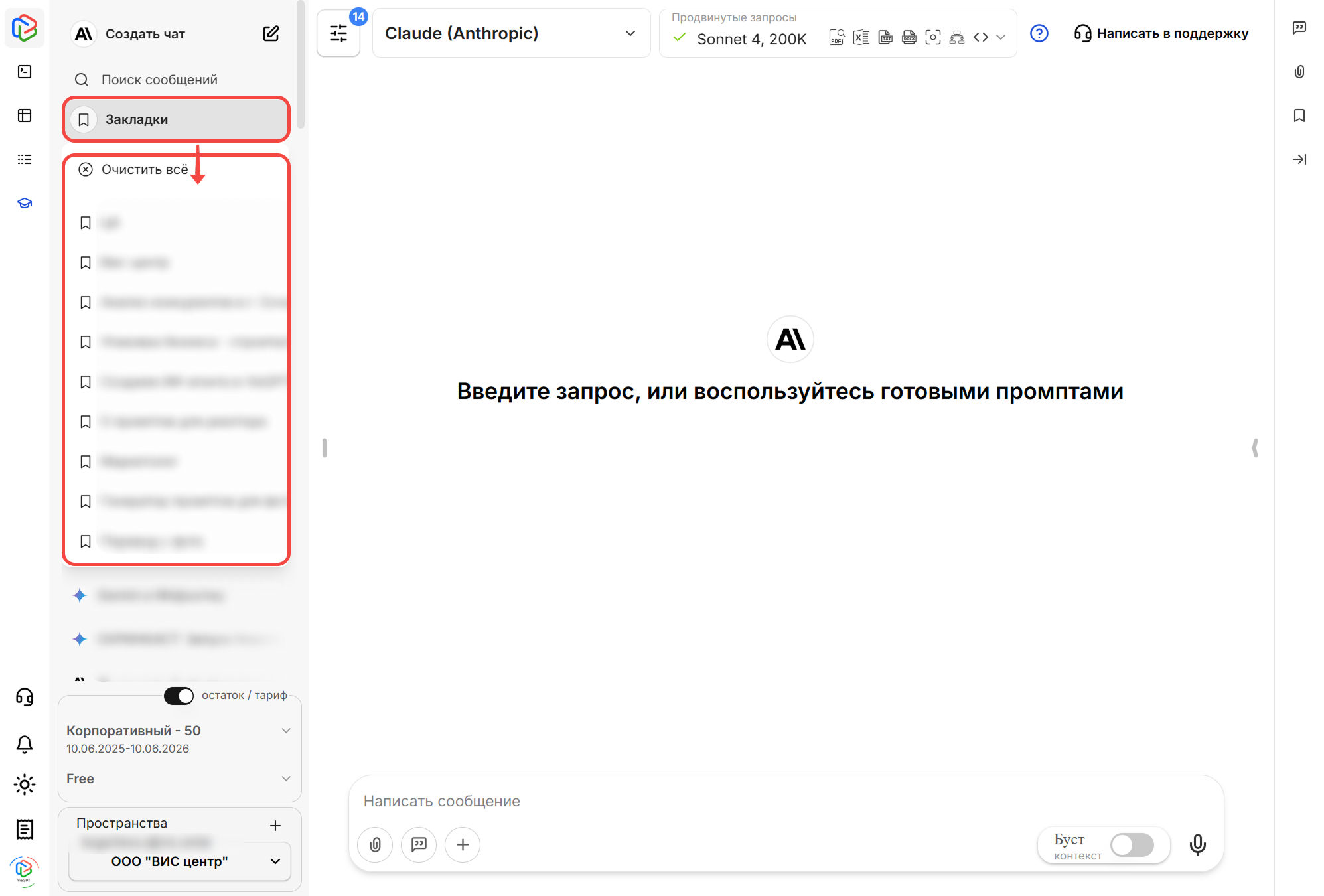Click the PDF search capability icon

point(837,37)
